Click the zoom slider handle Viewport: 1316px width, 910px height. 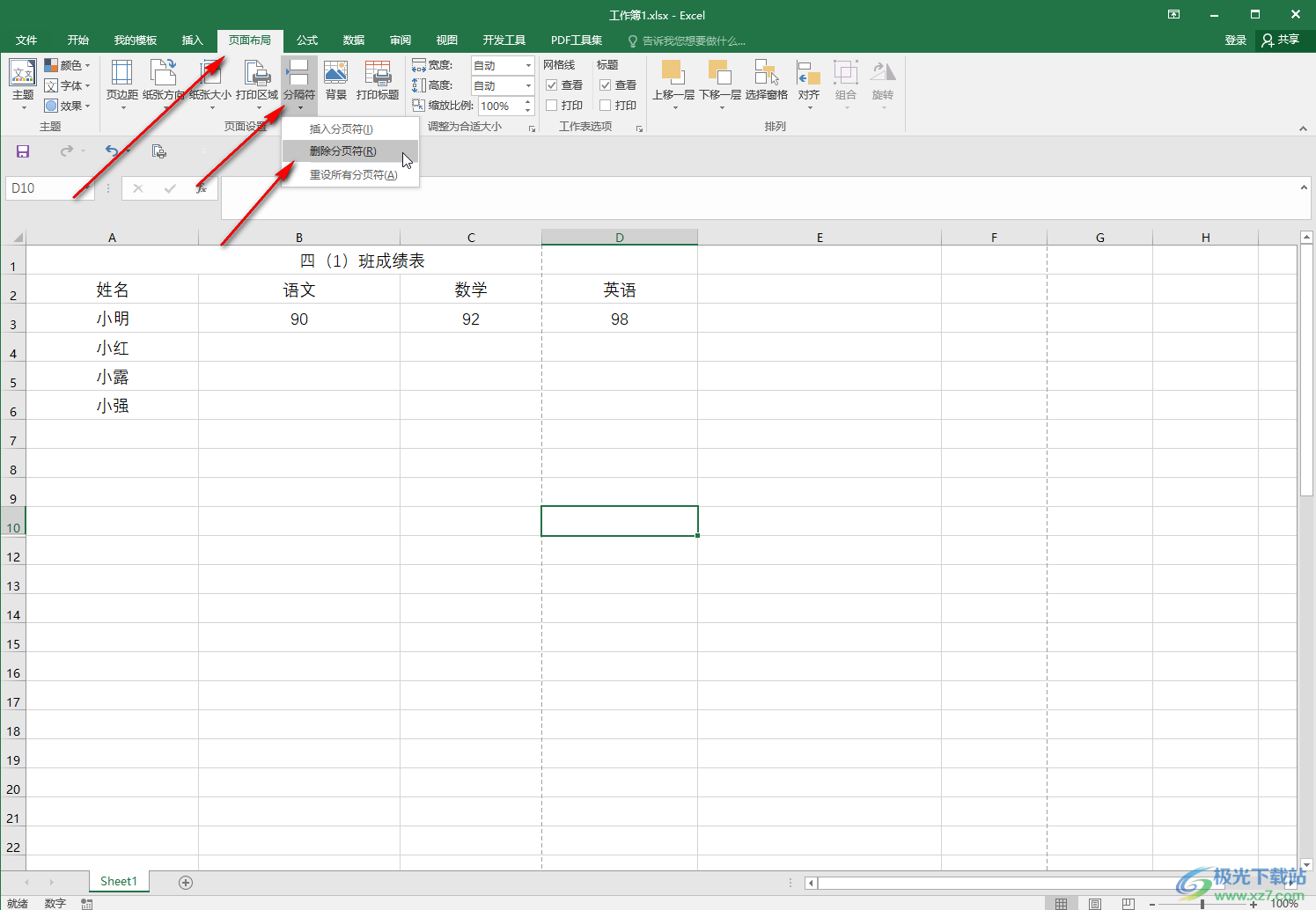click(1202, 904)
